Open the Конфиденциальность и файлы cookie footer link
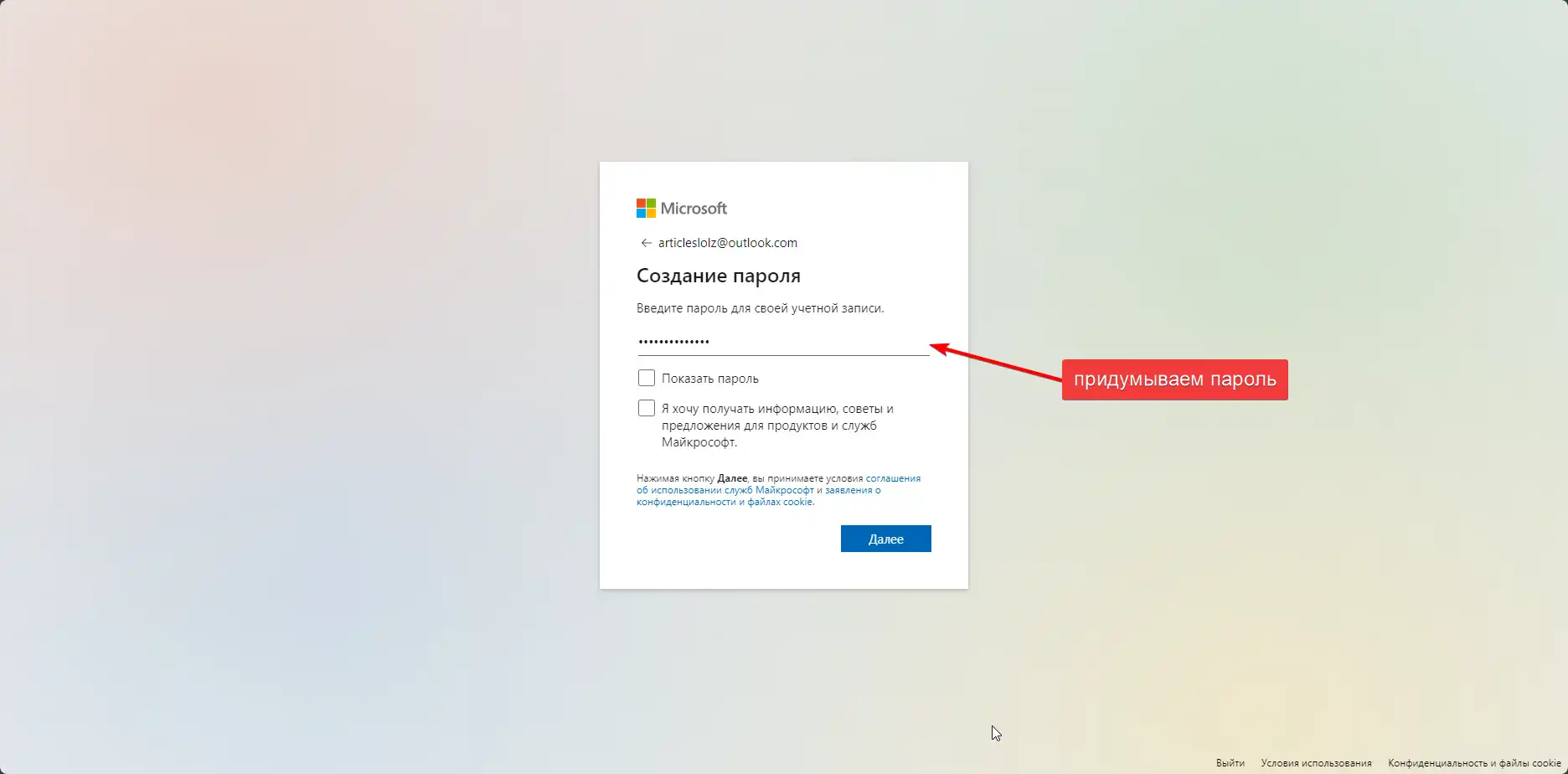This screenshot has height=774, width=1568. tap(1474, 763)
